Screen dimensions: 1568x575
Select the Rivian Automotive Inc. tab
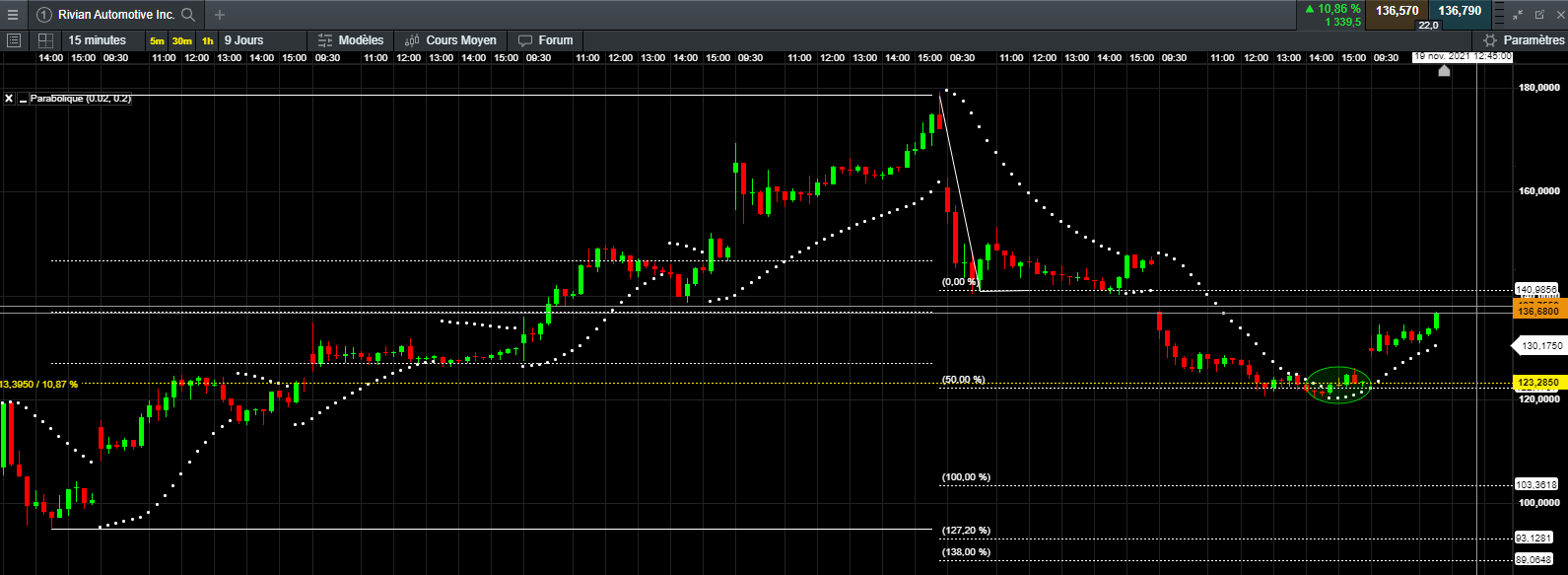116,15
